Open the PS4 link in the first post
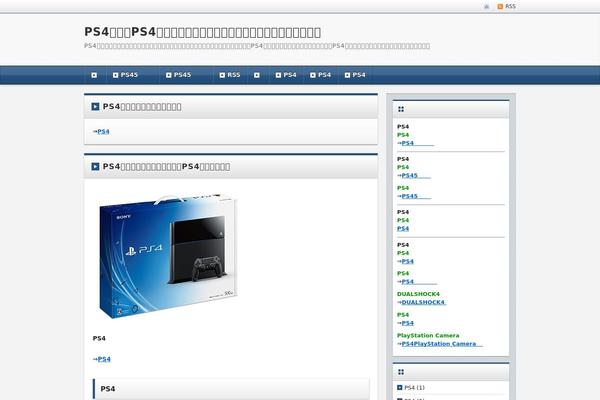This screenshot has height=400, width=600. tap(103, 131)
